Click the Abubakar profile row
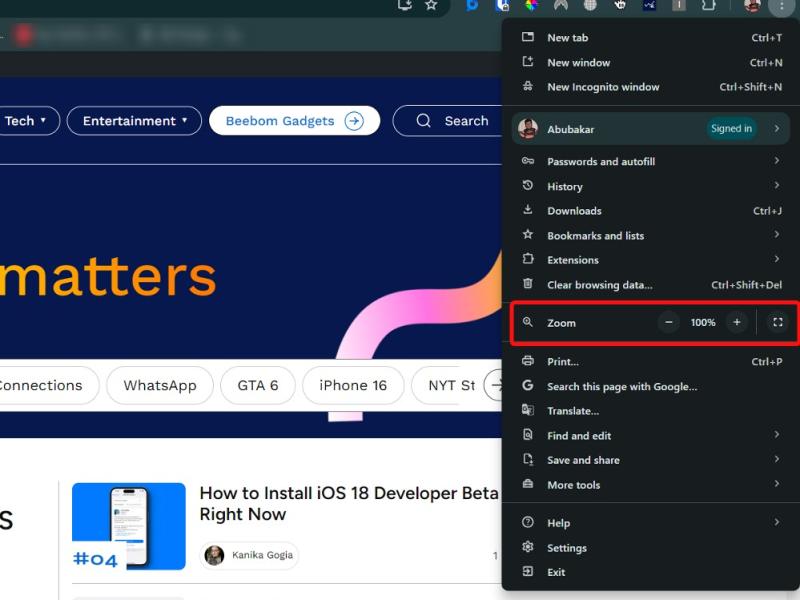Image resolution: width=800 pixels, height=600 pixels. [x=650, y=129]
